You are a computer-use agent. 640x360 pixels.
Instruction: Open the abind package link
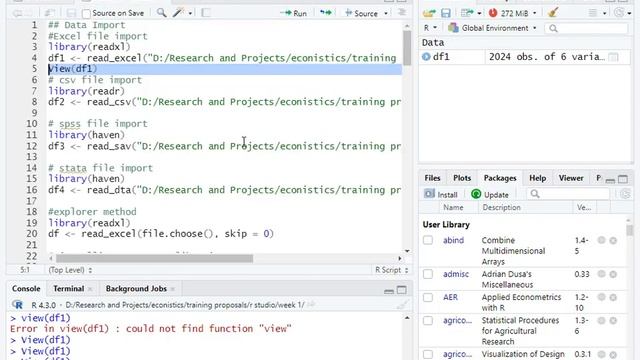pos(453,240)
